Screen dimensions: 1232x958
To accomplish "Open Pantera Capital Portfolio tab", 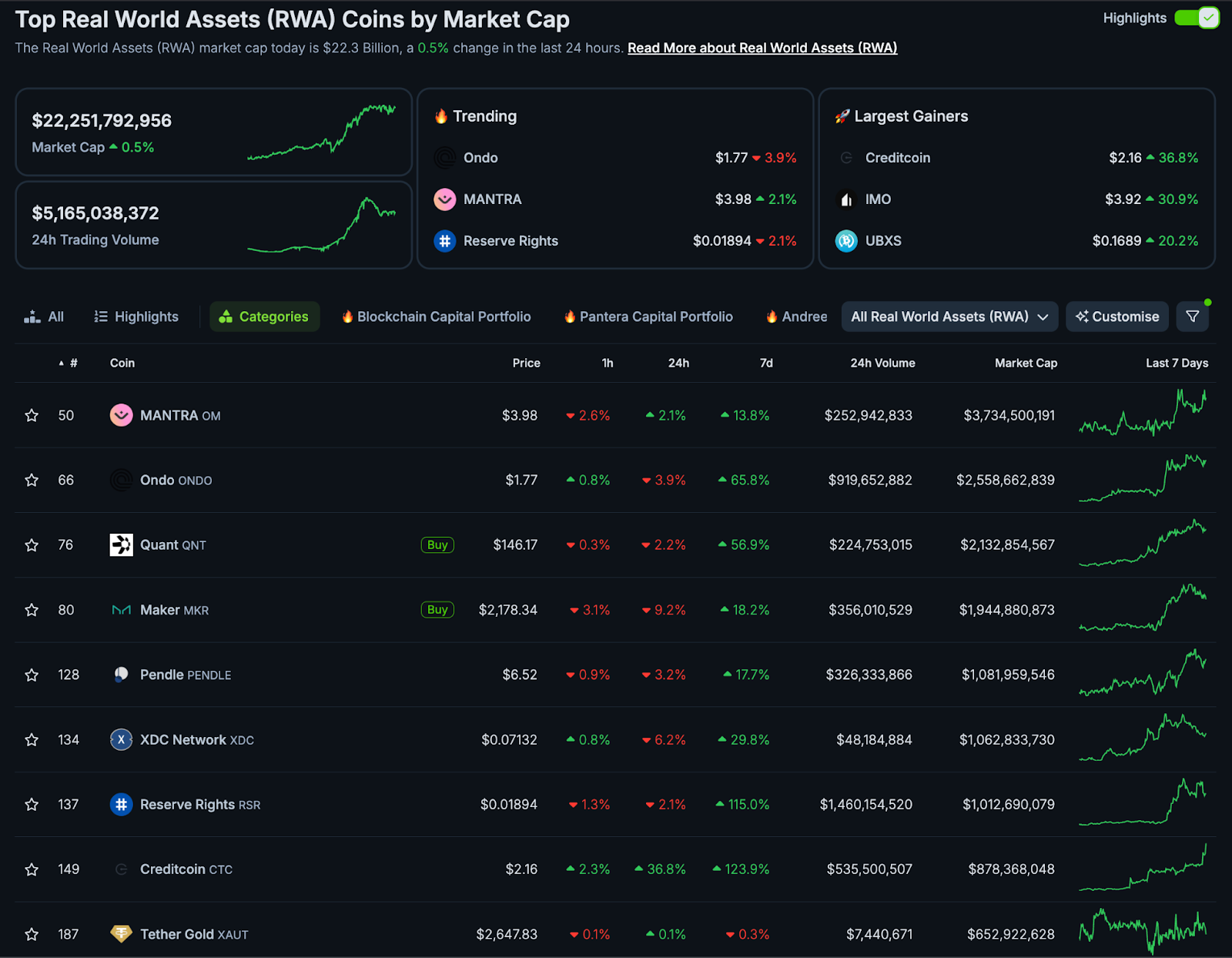I will (x=648, y=317).
